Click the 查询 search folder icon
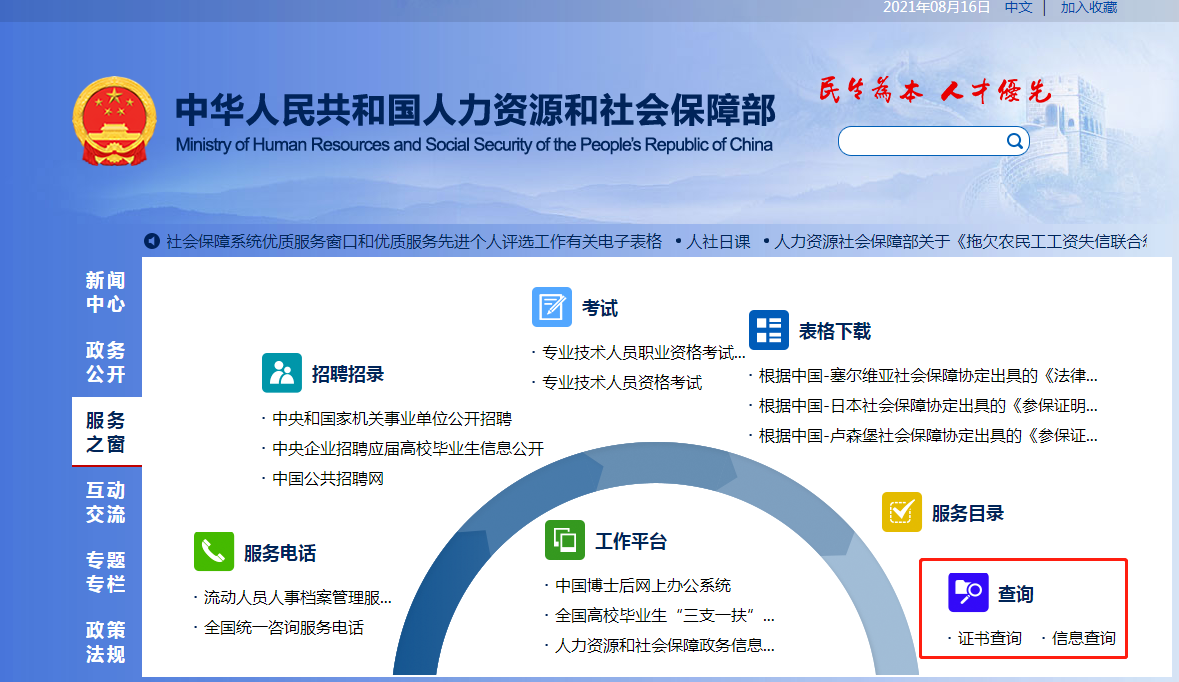1179x682 pixels. point(968,593)
